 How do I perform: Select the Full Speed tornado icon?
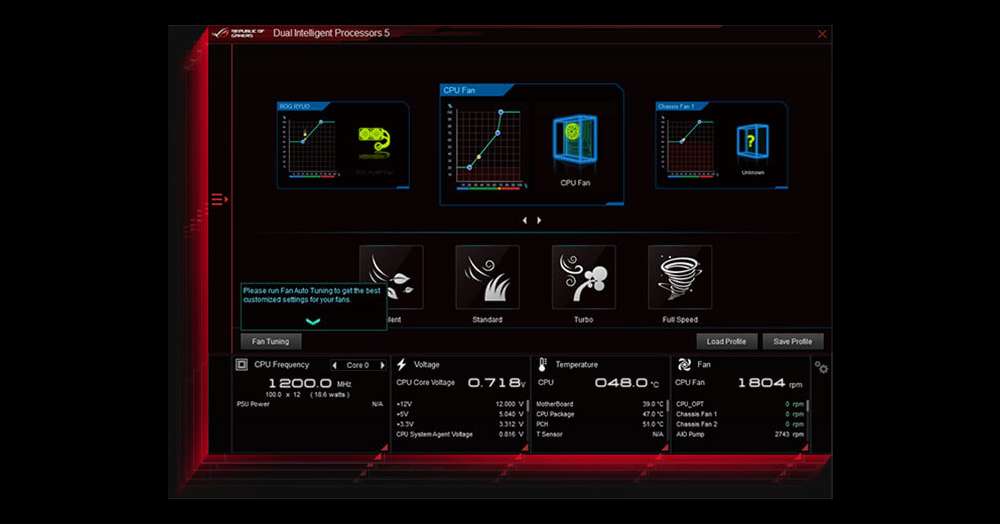(680, 277)
